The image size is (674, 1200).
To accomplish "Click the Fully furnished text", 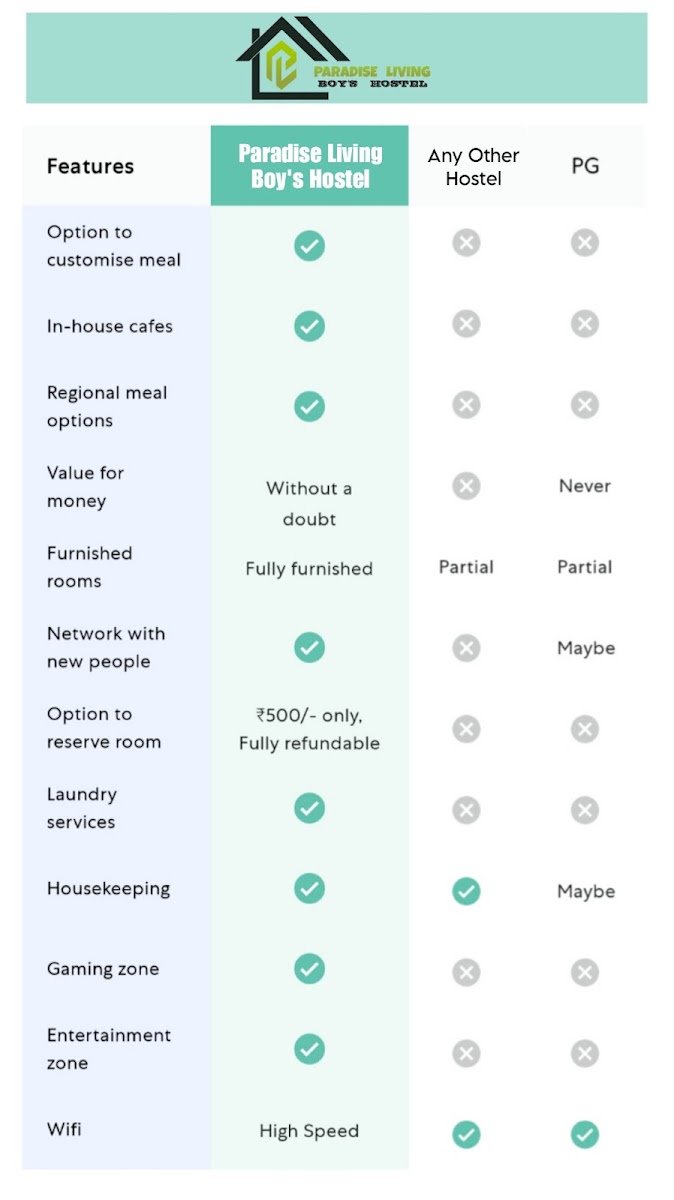I will pos(309,569).
